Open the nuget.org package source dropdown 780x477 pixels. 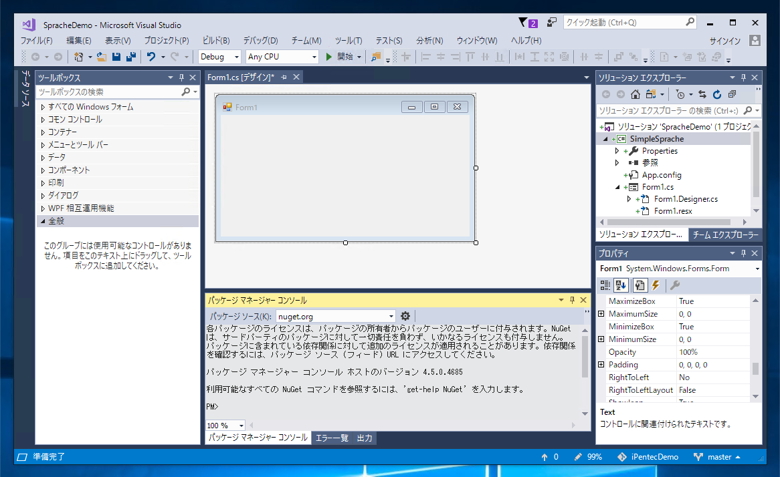(391, 316)
